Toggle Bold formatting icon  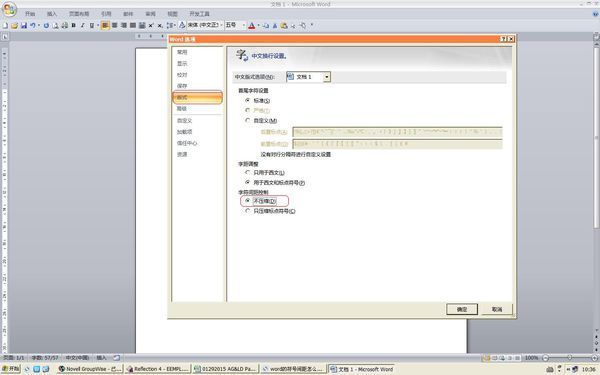coord(73,26)
